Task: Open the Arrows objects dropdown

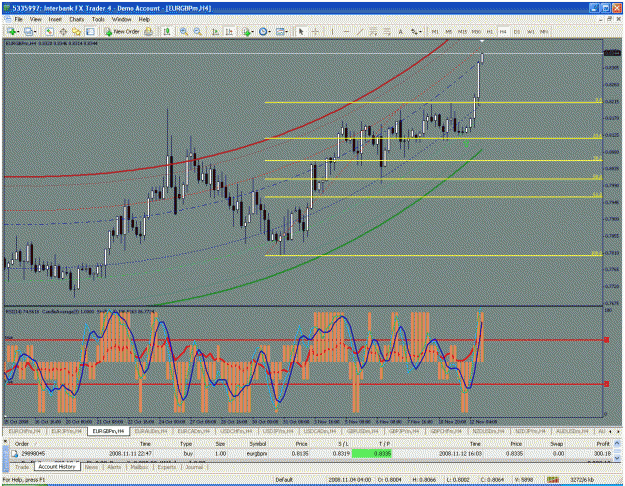Action: point(416,31)
